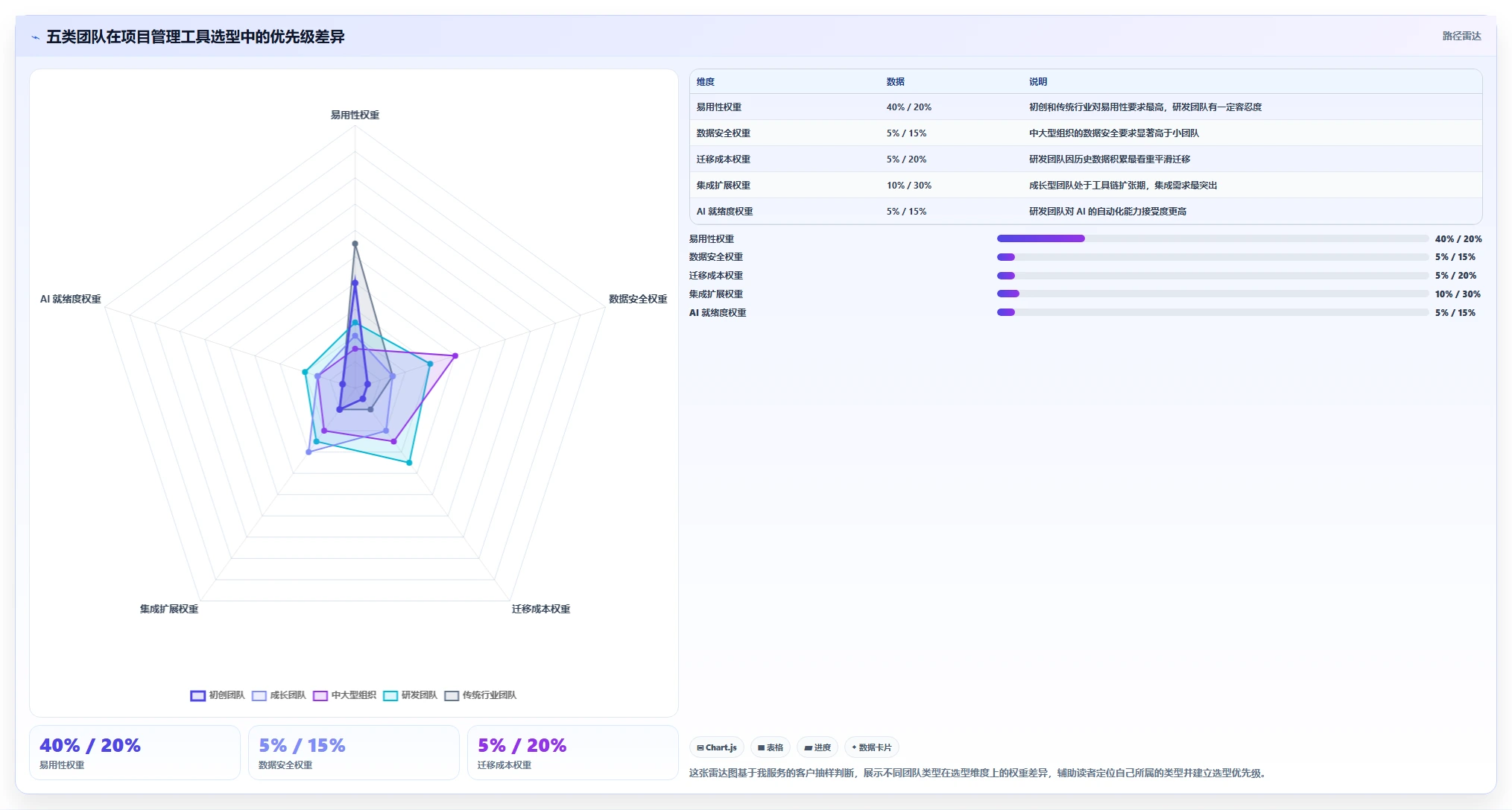Click the Chart.js tag chip
Screen dimensions: 1512x810
pos(717,747)
